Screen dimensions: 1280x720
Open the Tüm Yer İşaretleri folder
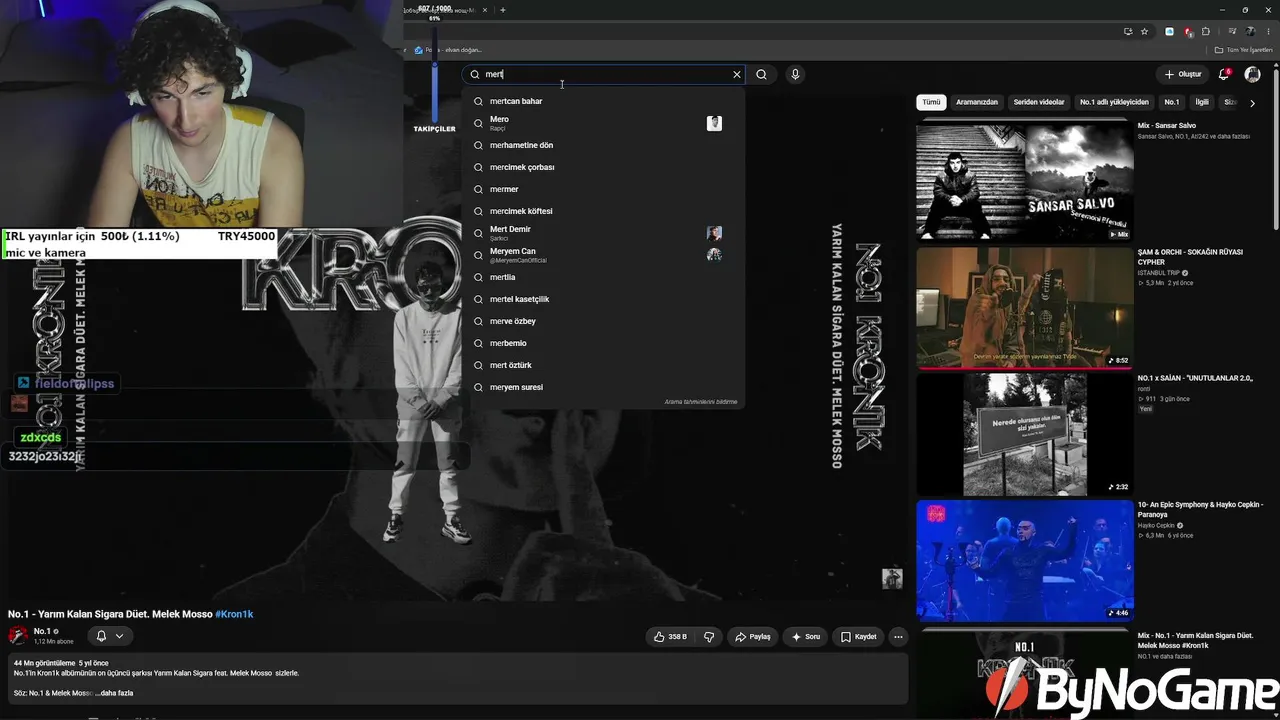(1244, 50)
